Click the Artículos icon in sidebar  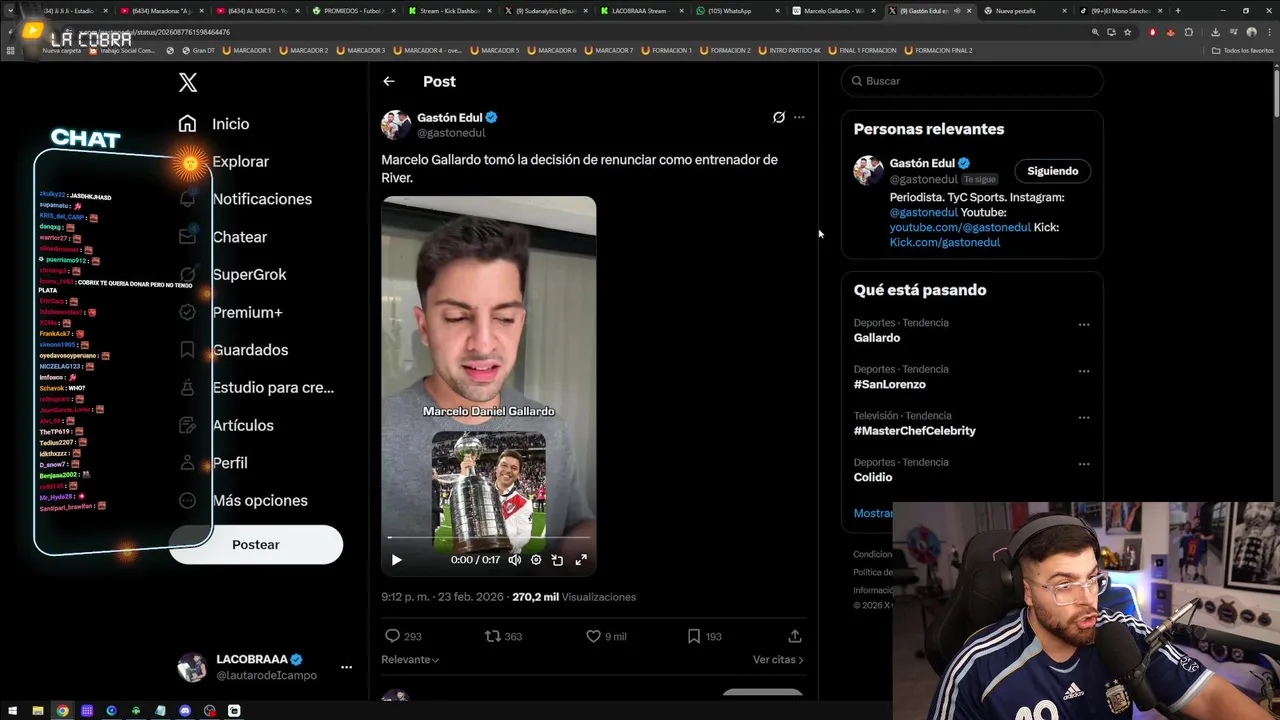[x=187, y=425]
